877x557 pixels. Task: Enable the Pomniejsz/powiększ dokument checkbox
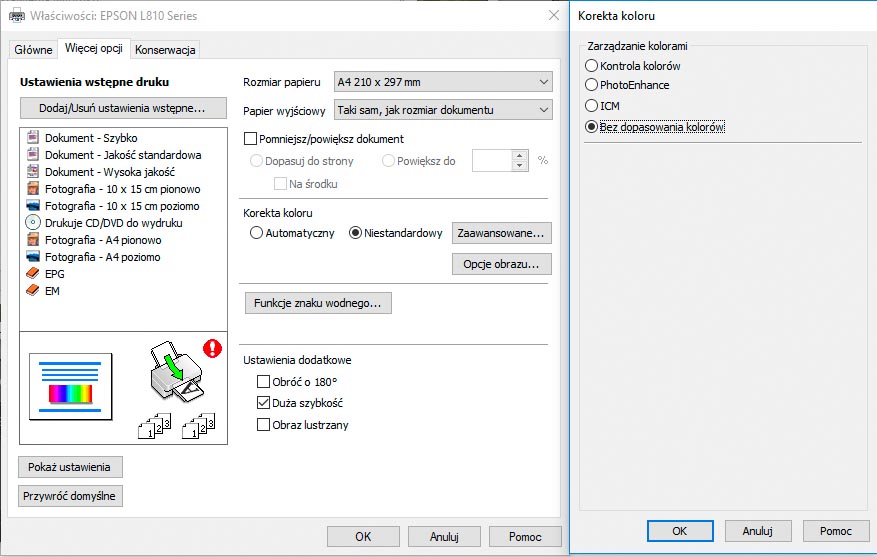coord(251,139)
